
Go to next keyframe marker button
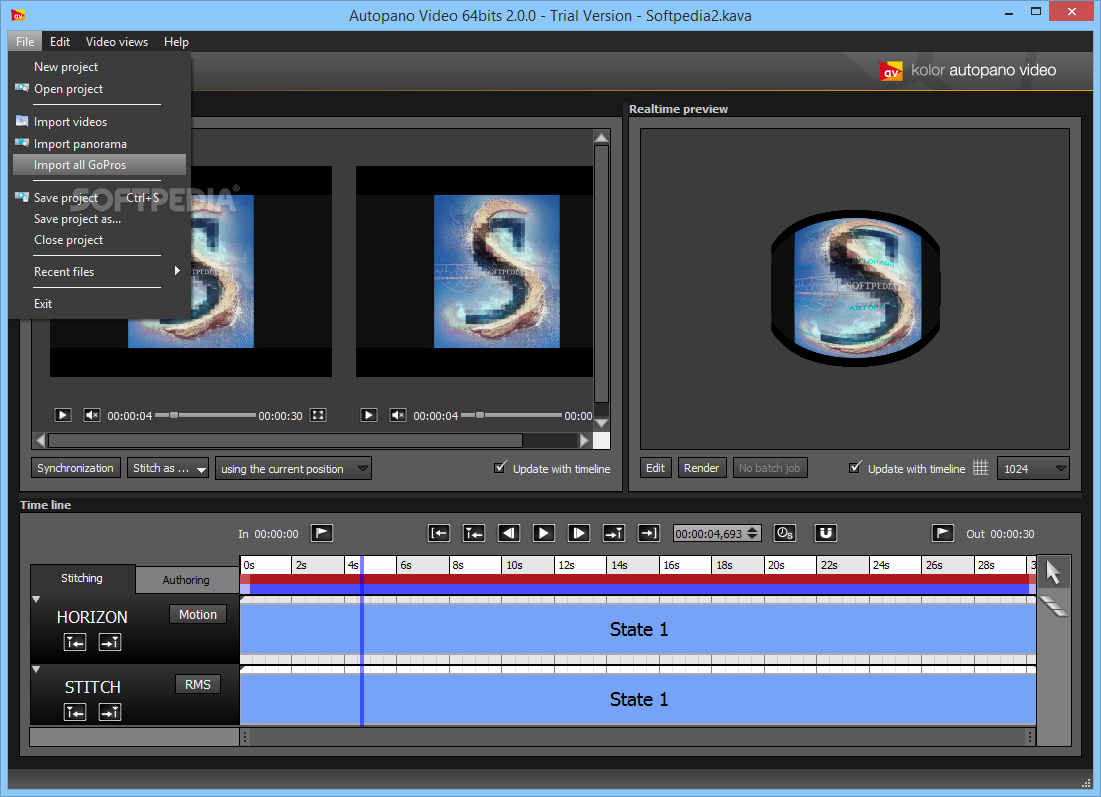click(x=614, y=533)
